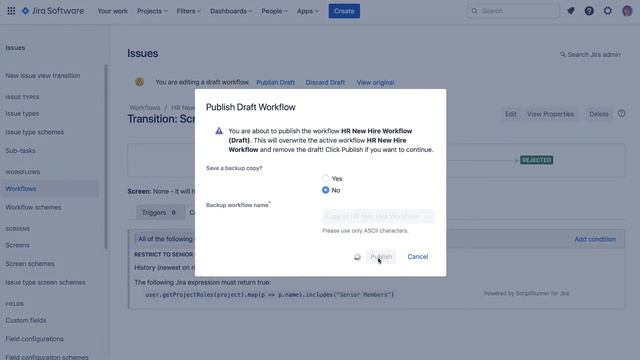Screen dimensions: 640x360
Task: Open the app switcher grid icon
Action: click(x=11, y=11)
